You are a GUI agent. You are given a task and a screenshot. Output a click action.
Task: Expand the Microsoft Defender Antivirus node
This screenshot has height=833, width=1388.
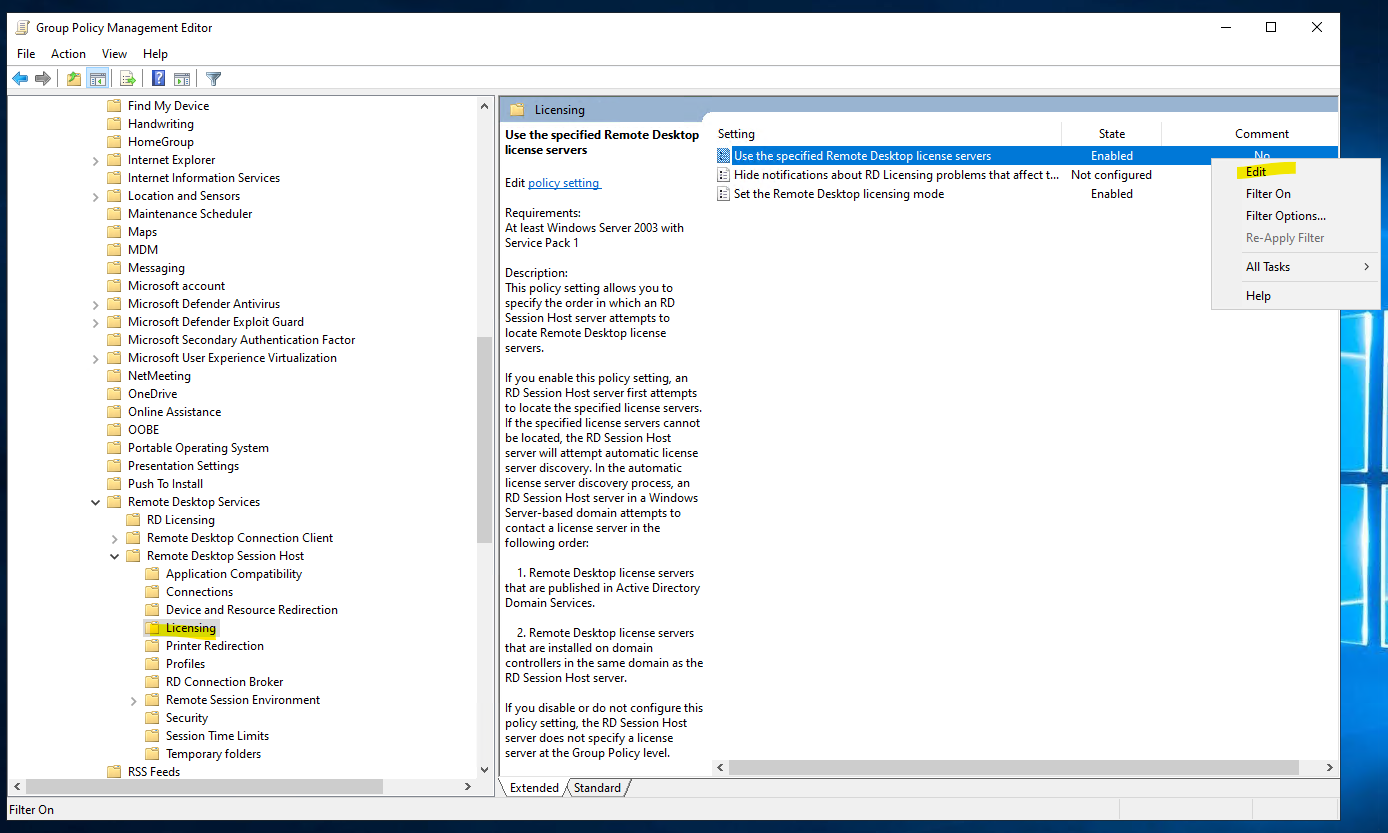(x=96, y=304)
